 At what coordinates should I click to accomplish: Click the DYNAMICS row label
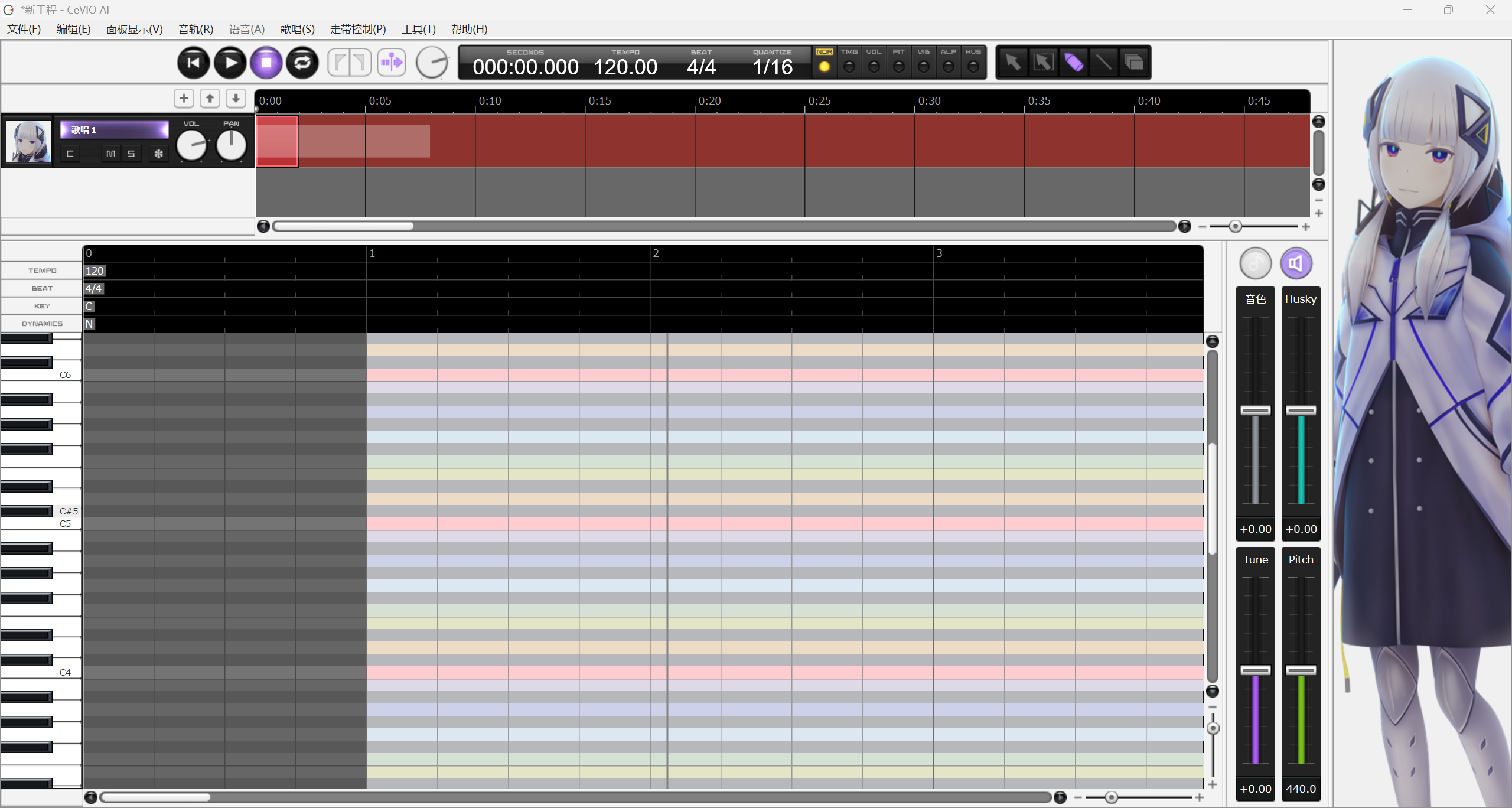tap(42, 324)
